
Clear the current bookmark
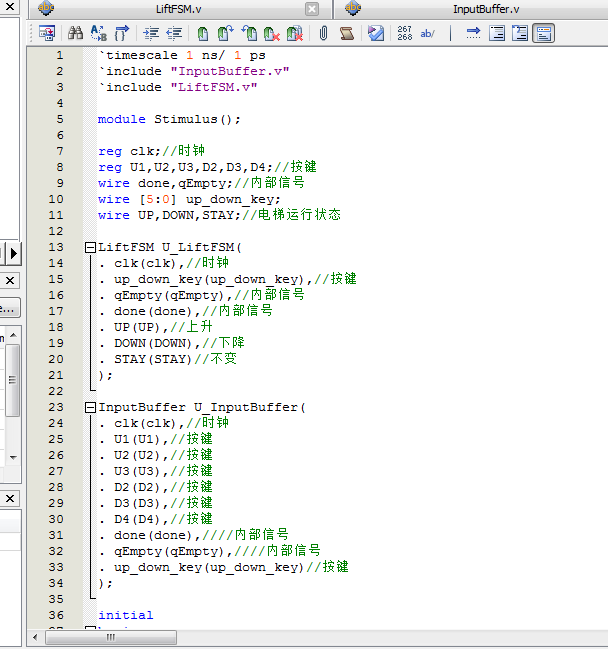272,33
